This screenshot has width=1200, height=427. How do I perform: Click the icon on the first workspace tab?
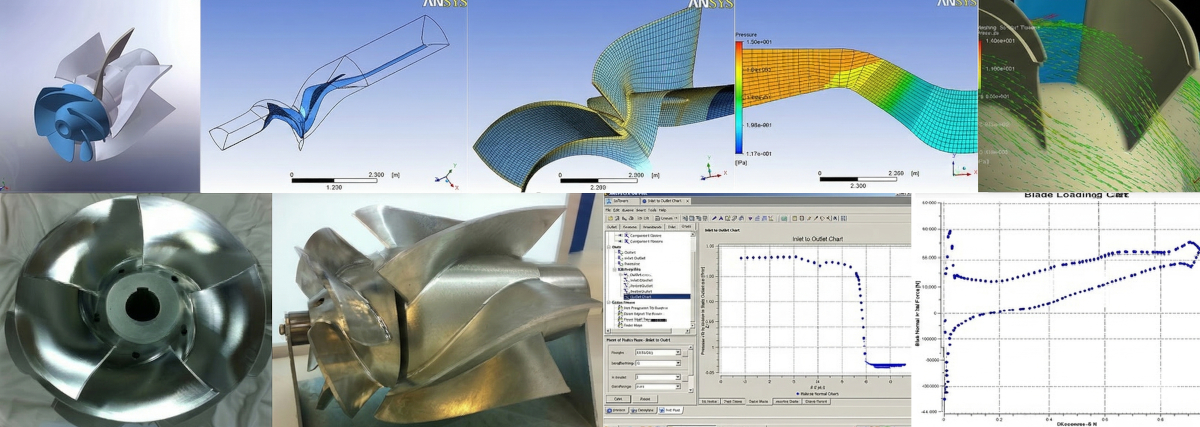[x=608, y=202]
